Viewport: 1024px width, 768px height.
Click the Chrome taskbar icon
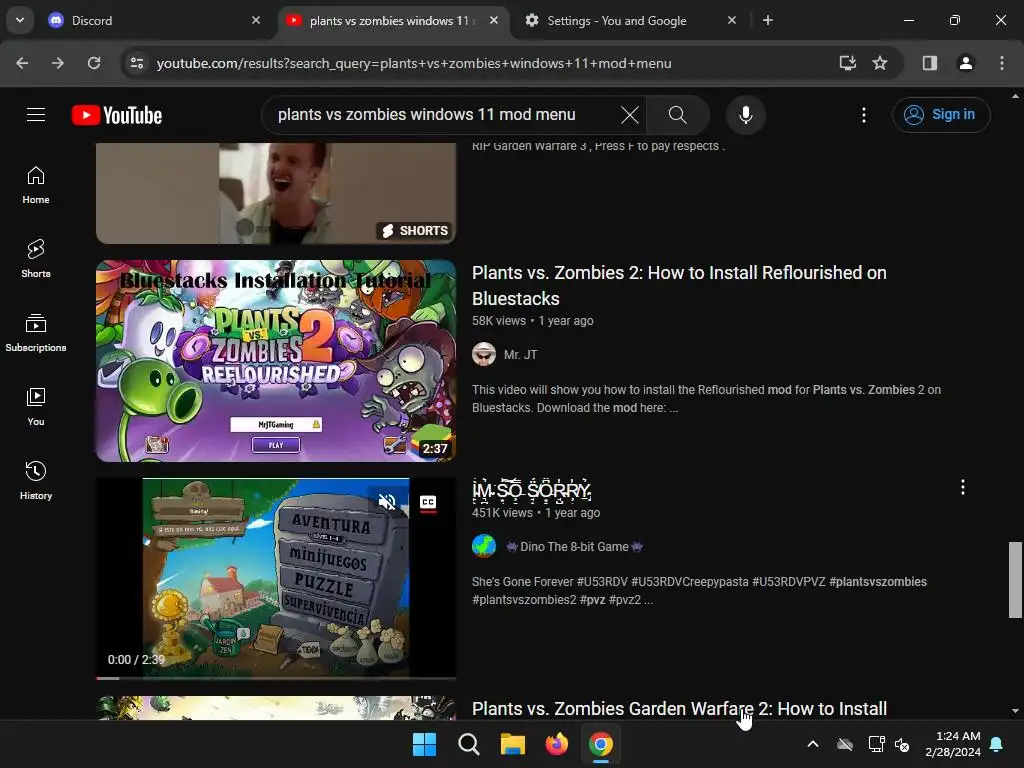pyautogui.click(x=600, y=744)
